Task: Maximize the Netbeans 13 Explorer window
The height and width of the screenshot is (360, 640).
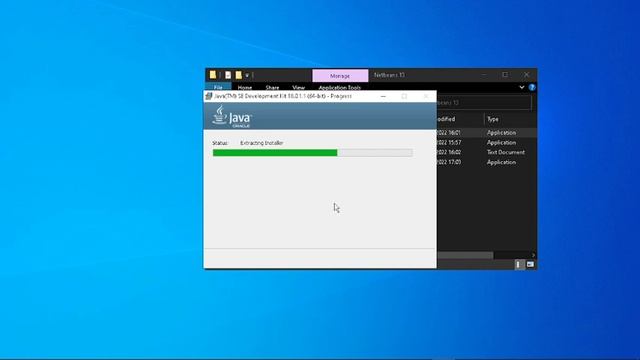Action: click(x=505, y=75)
